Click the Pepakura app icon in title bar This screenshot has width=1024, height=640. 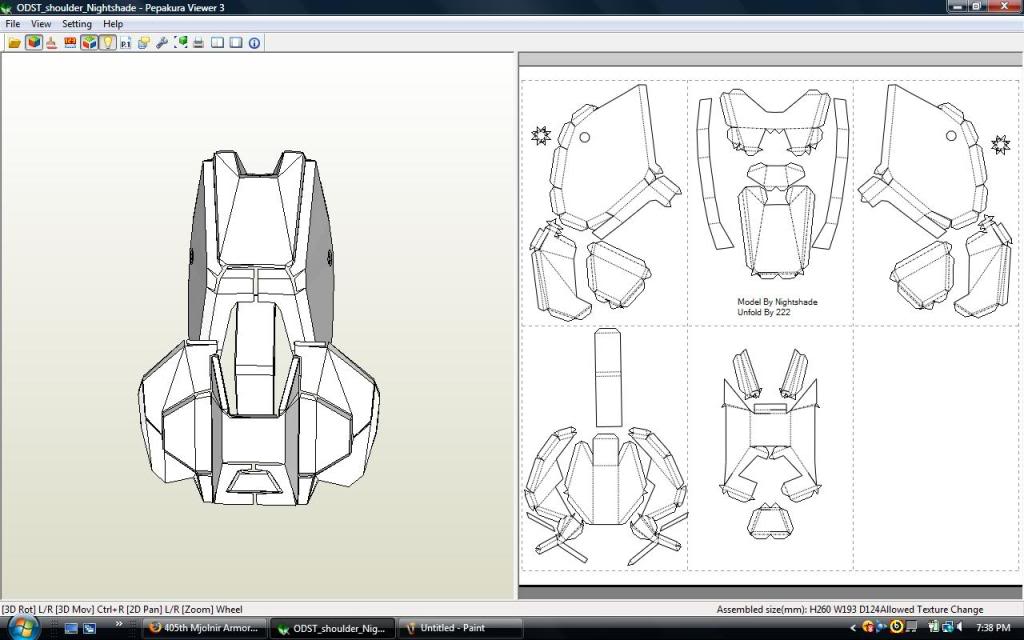coord(7,8)
